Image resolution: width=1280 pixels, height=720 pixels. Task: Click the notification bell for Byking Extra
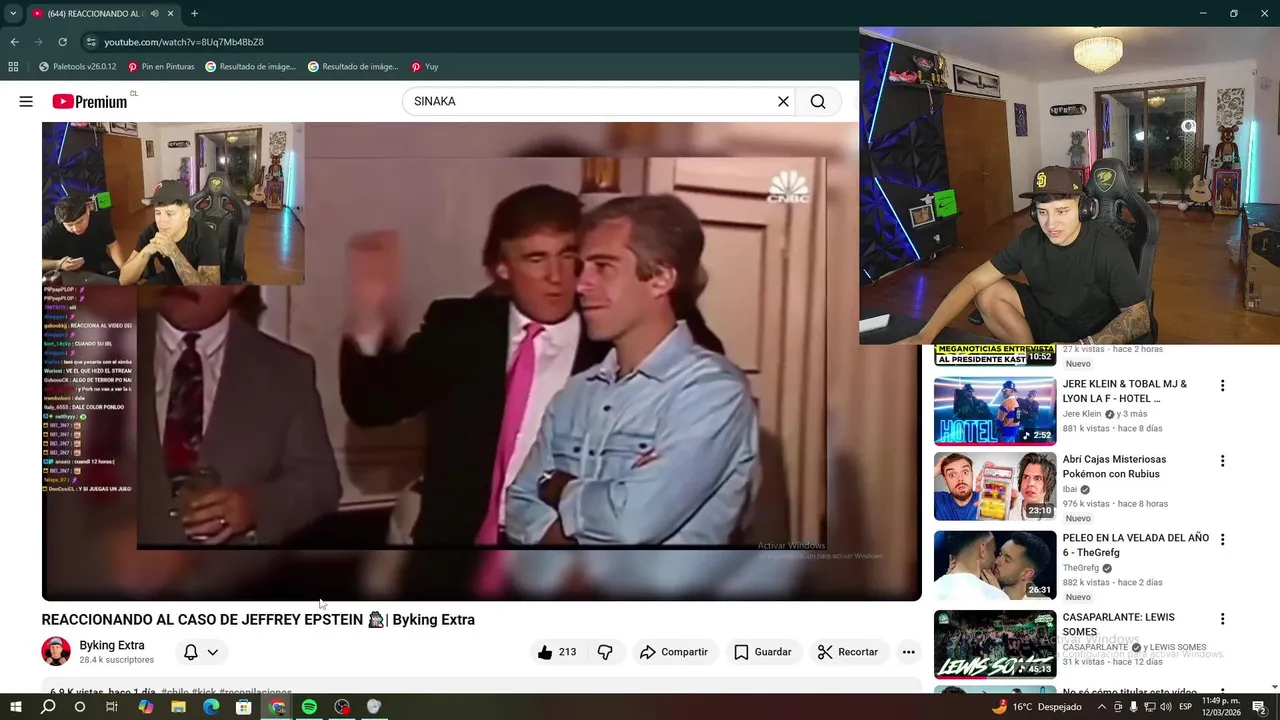(x=190, y=652)
